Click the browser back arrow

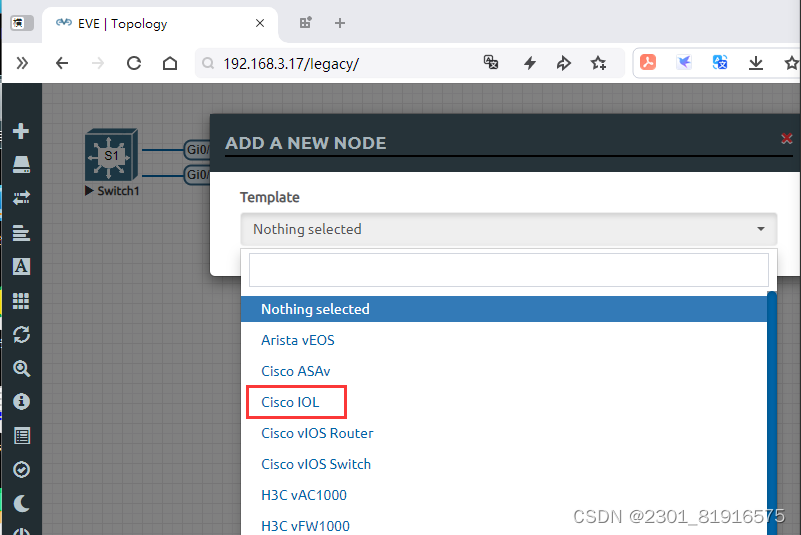pyautogui.click(x=62, y=63)
